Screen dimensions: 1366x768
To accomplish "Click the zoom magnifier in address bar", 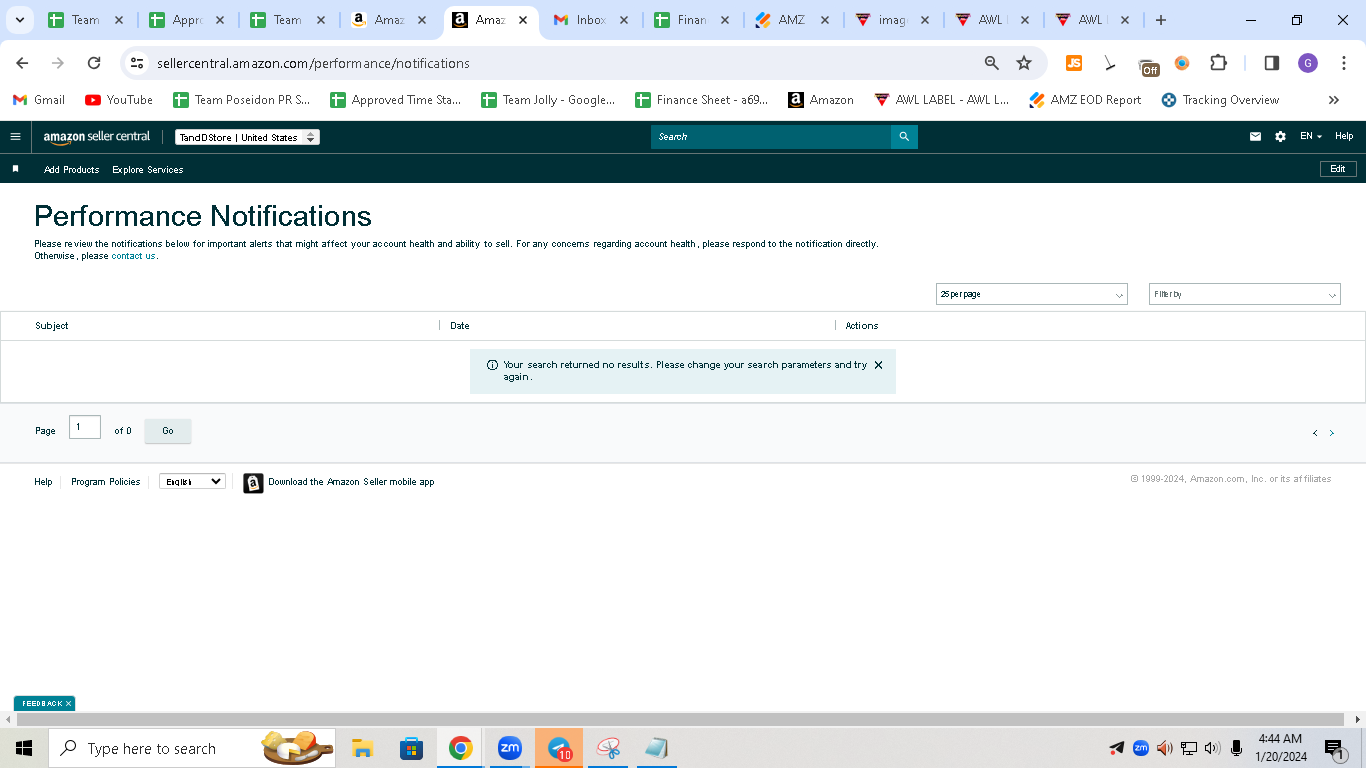I will [x=992, y=63].
